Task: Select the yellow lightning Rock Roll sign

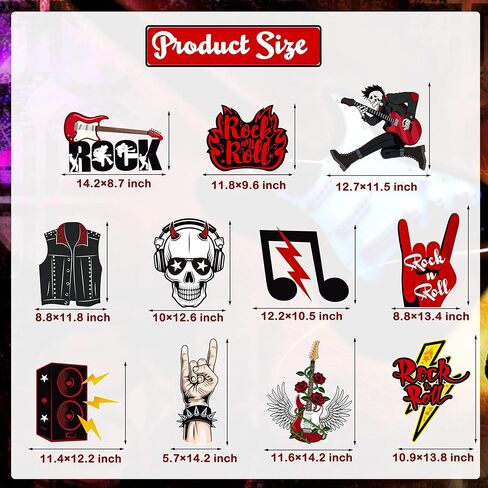Action: pyautogui.click(x=431, y=391)
